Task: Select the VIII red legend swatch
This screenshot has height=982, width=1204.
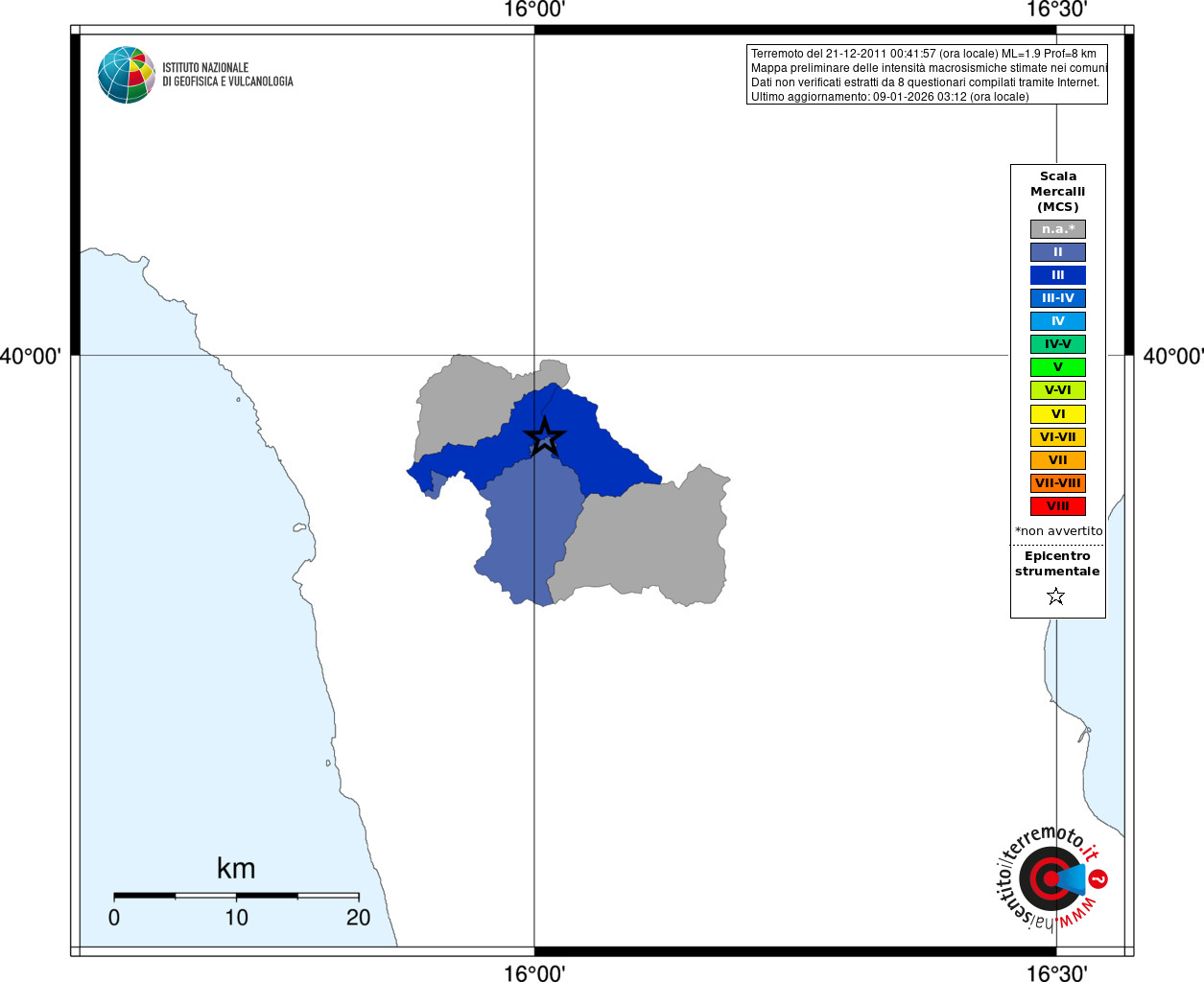Action: (x=1058, y=506)
